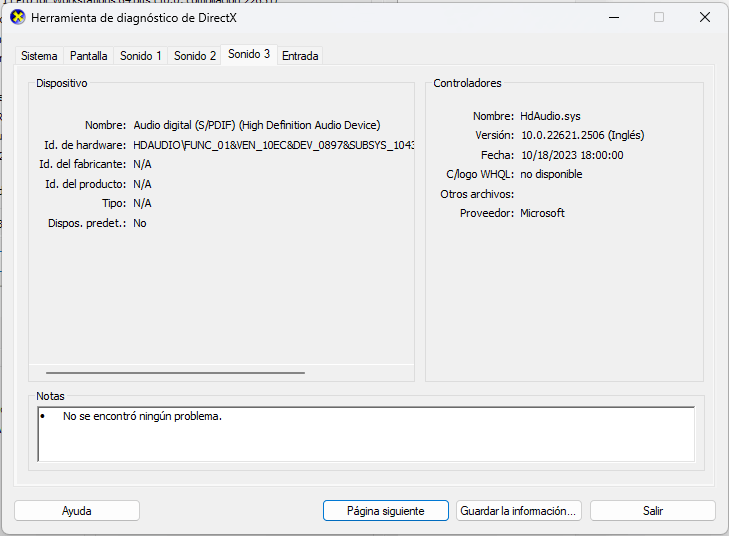This screenshot has height=536, width=729.
Task: Click the note No se encontró ningún problema
Action: (x=142, y=416)
